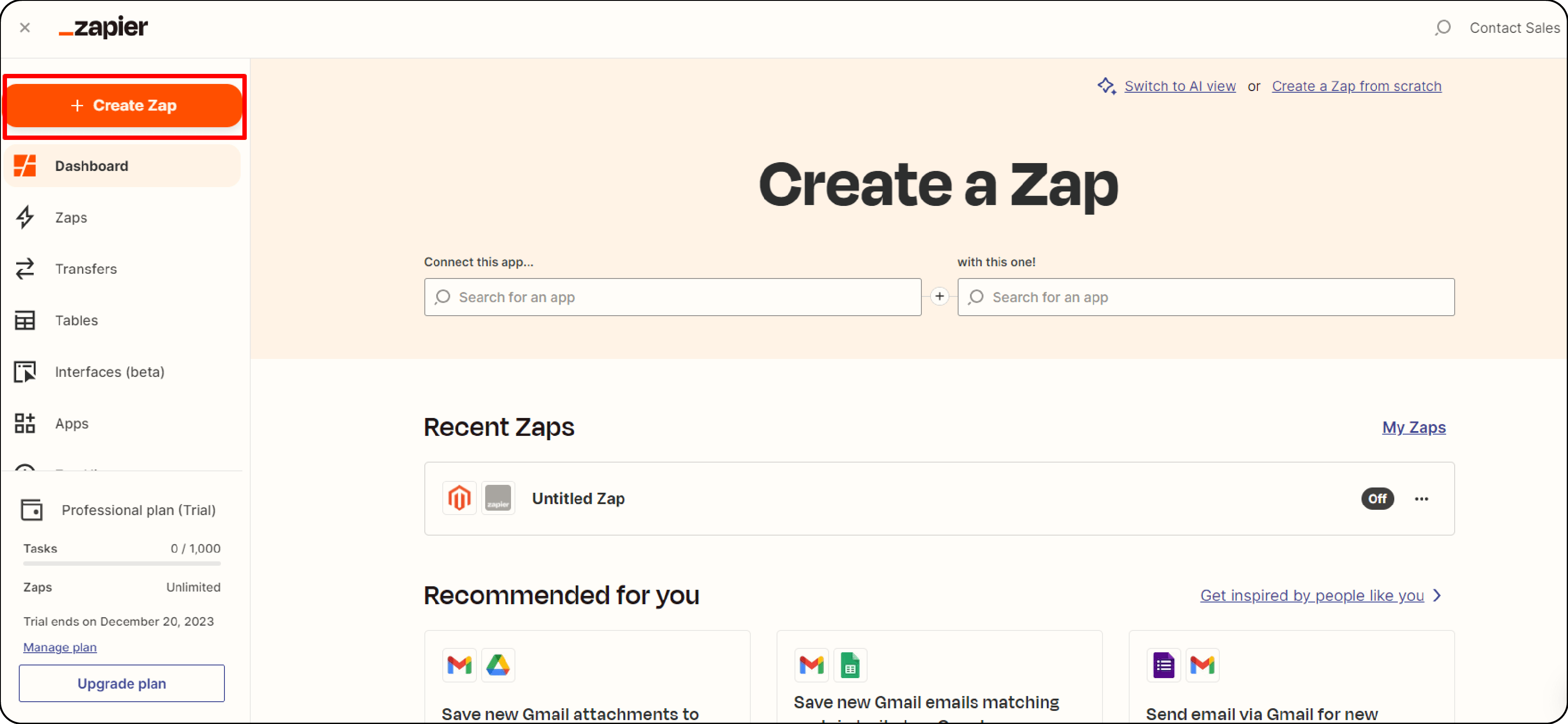Click Gmail icon on Gmail attachments card
Viewport: 1568px width, 724px height.
[x=459, y=665]
